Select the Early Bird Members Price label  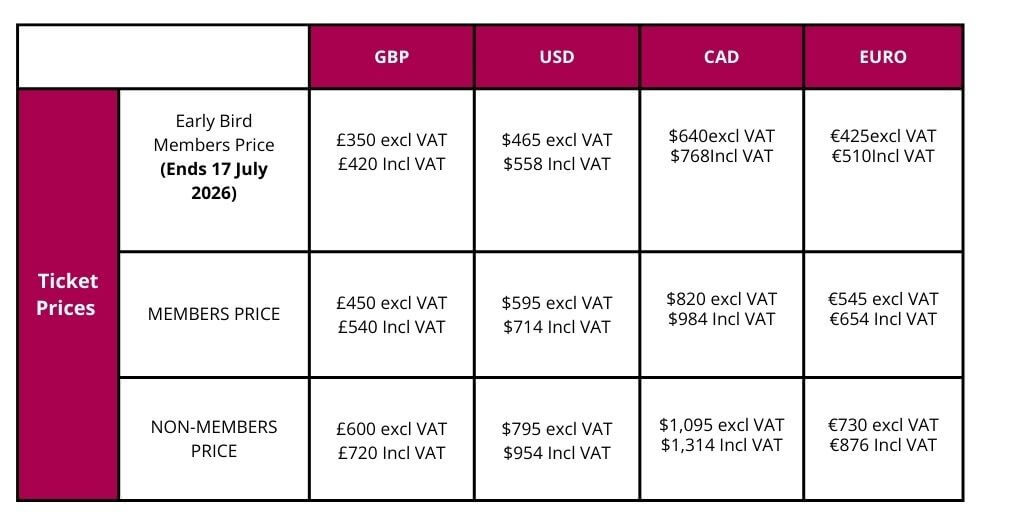pyautogui.click(x=214, y=157)
